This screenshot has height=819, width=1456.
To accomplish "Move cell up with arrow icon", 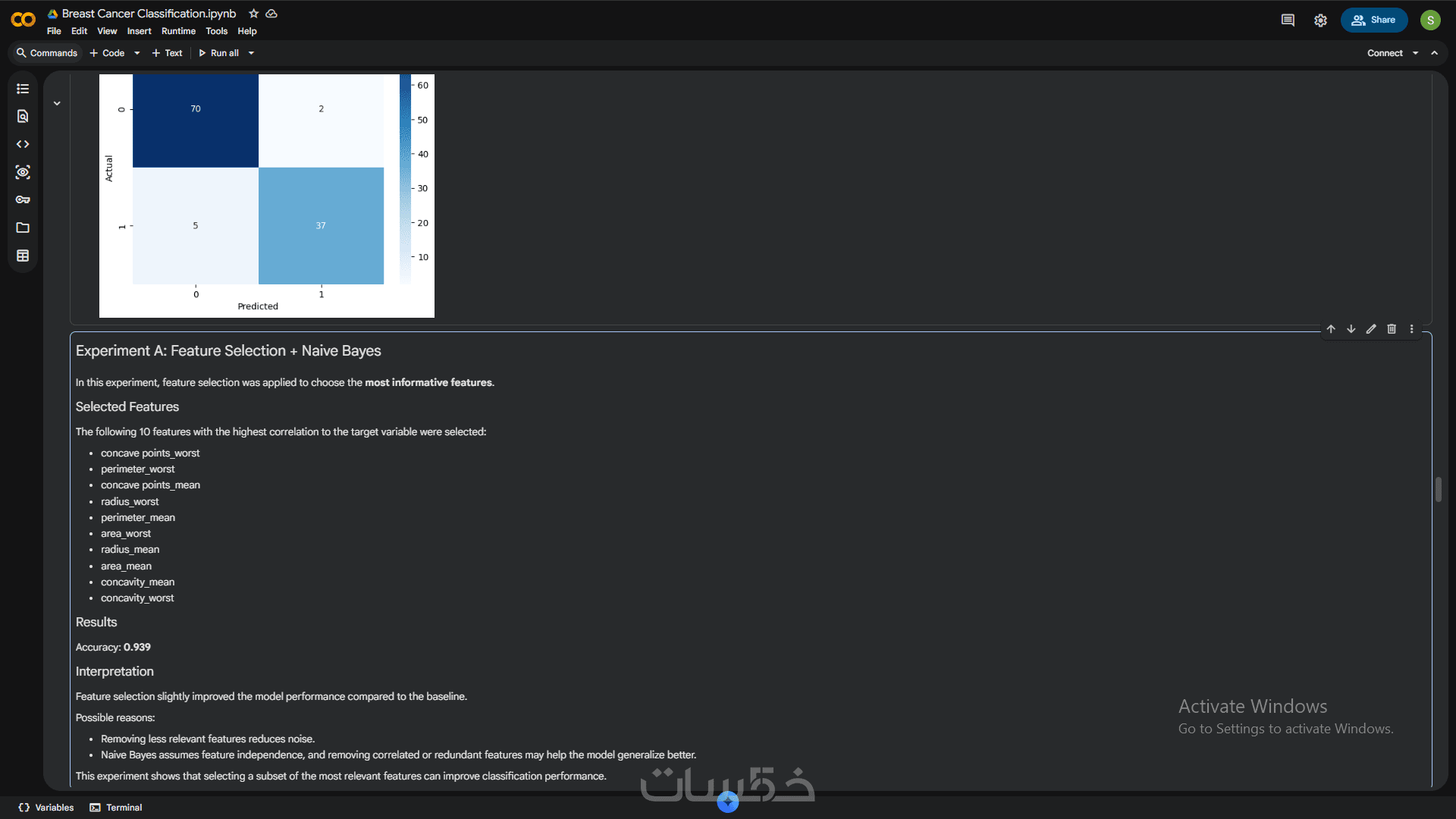I will (x=1331, y=329).
